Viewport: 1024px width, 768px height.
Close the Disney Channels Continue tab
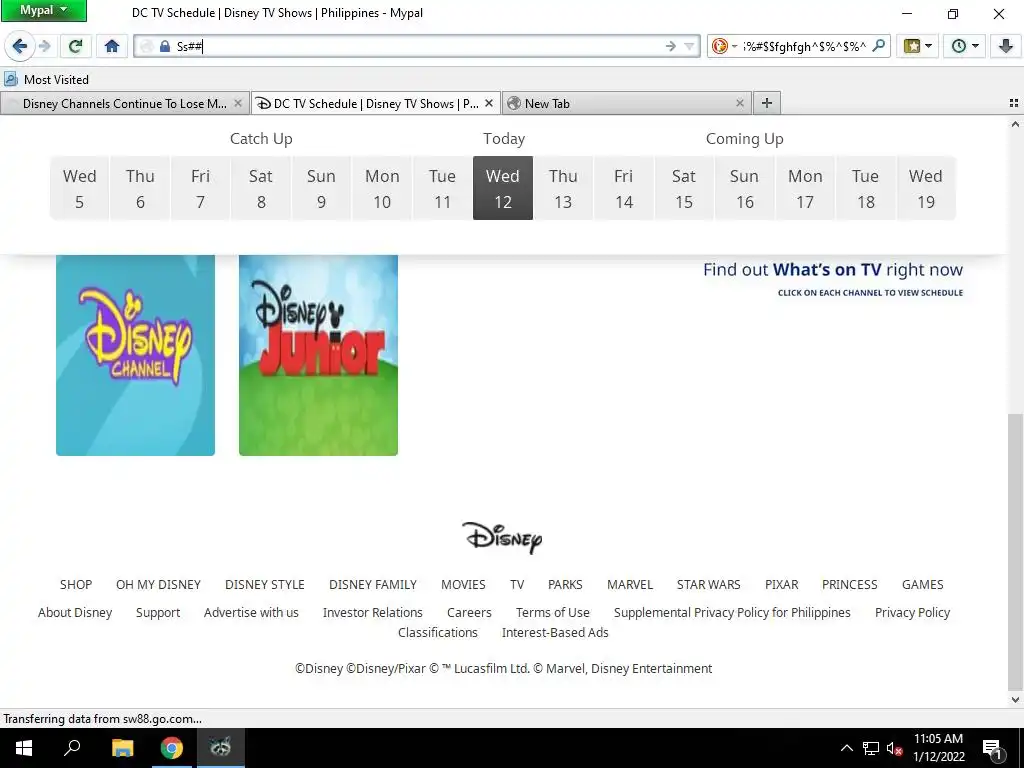point(238,103)
